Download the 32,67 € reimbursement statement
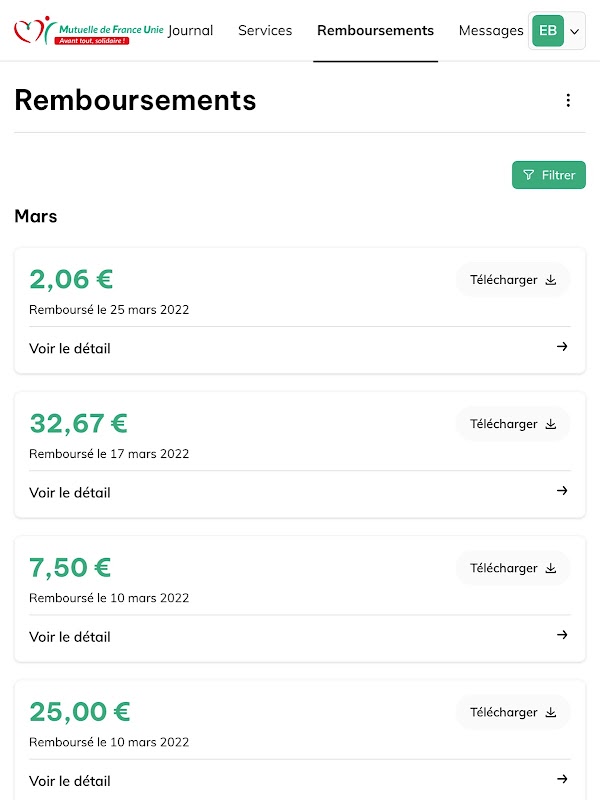This screenshot has width=600, height=800. click(x=513, y=424)
